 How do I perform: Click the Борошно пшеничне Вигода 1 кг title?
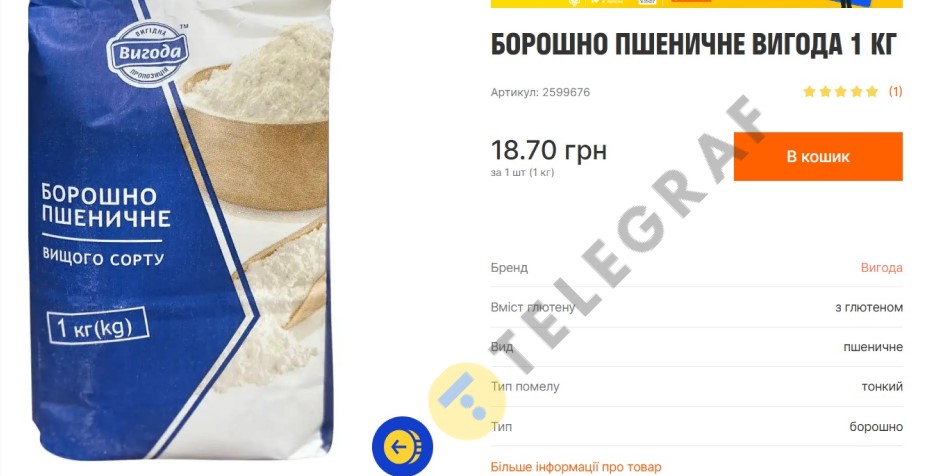[694, 44]
